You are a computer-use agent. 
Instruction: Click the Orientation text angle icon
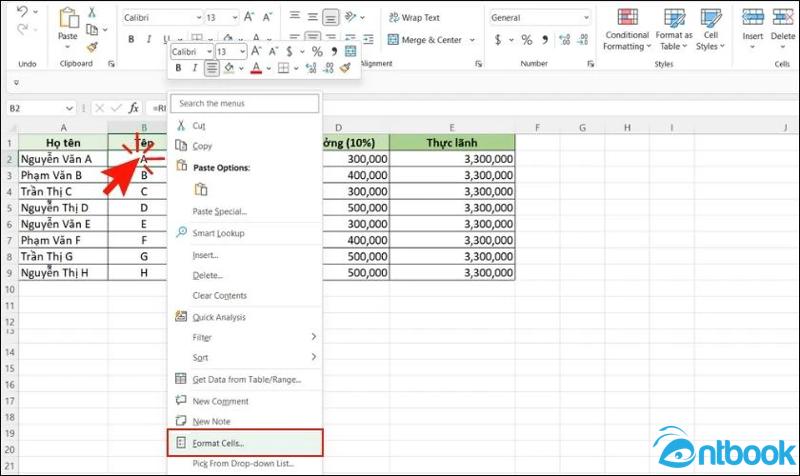coord(351,16)
